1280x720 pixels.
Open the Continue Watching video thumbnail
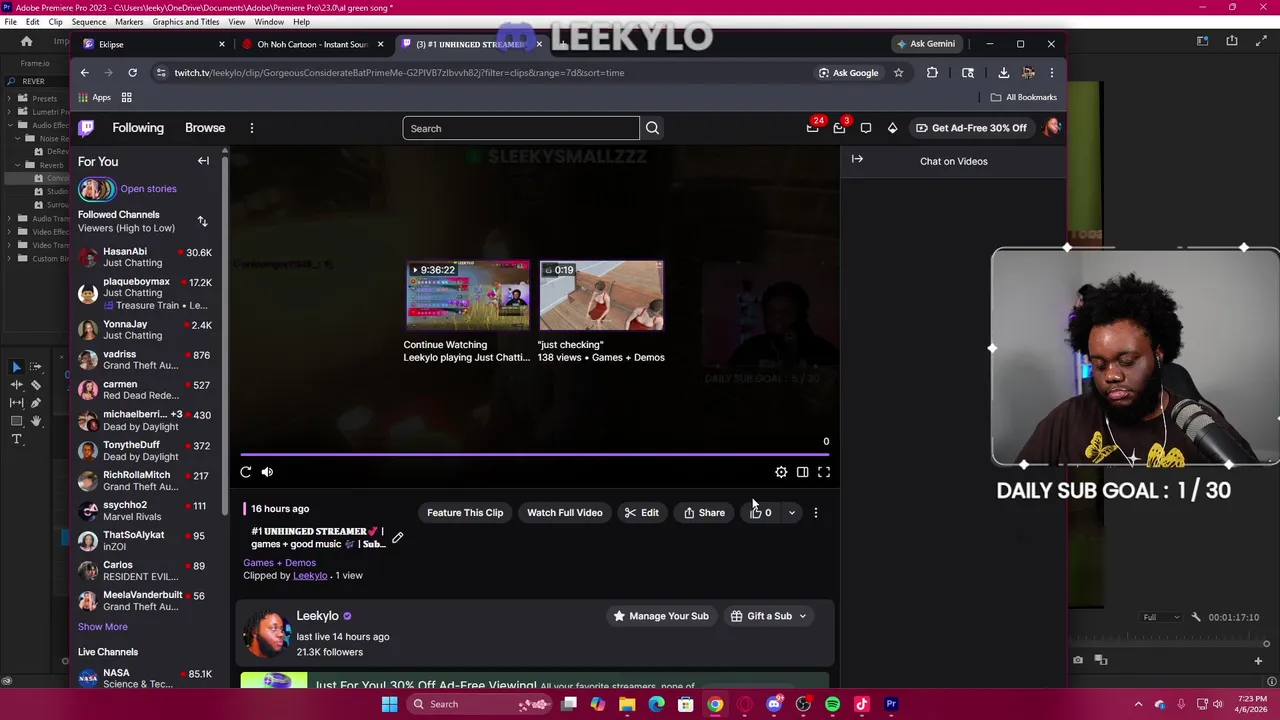[468, 296]
